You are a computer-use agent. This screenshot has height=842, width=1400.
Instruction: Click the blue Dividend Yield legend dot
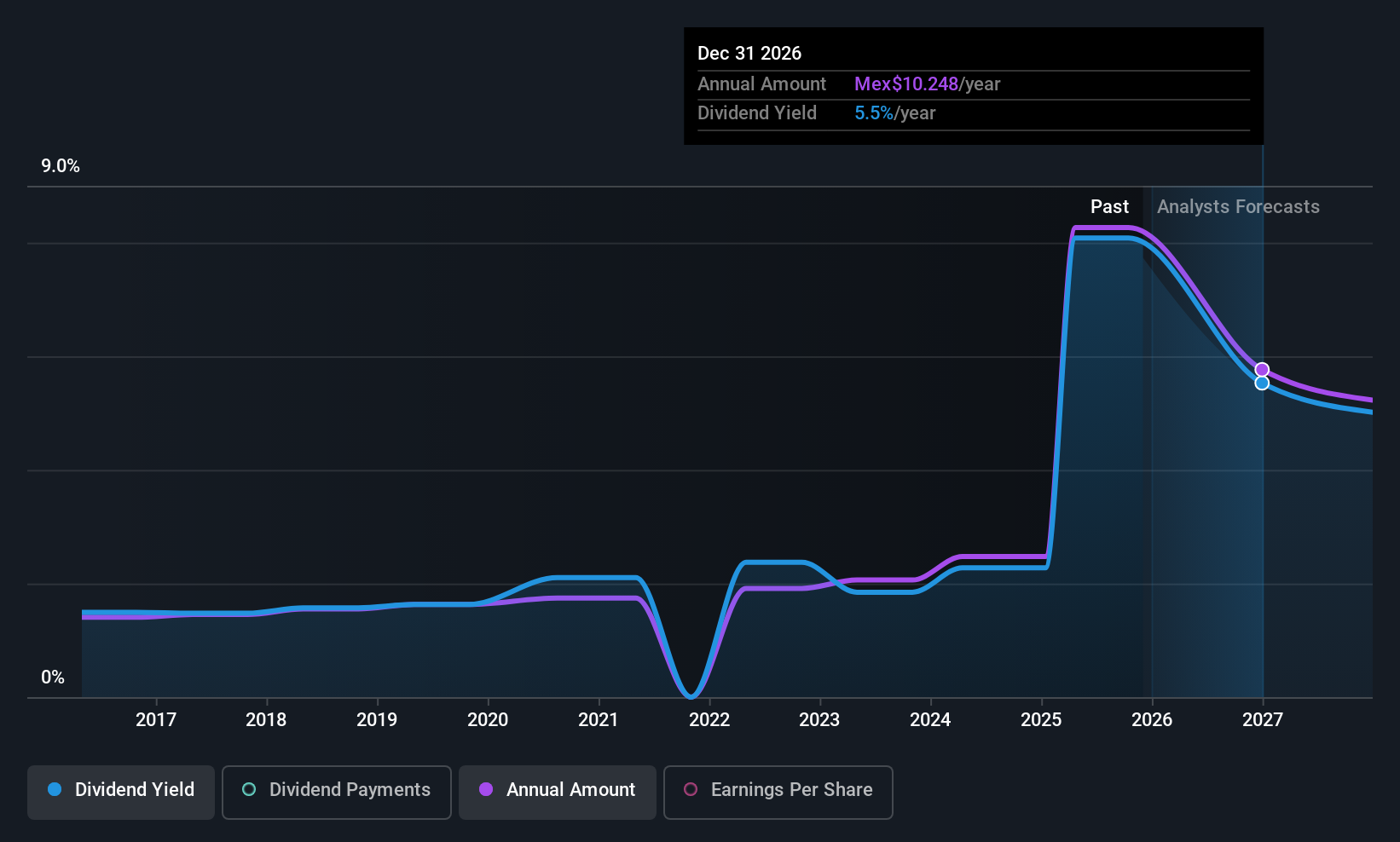click(x=54, y=790)
